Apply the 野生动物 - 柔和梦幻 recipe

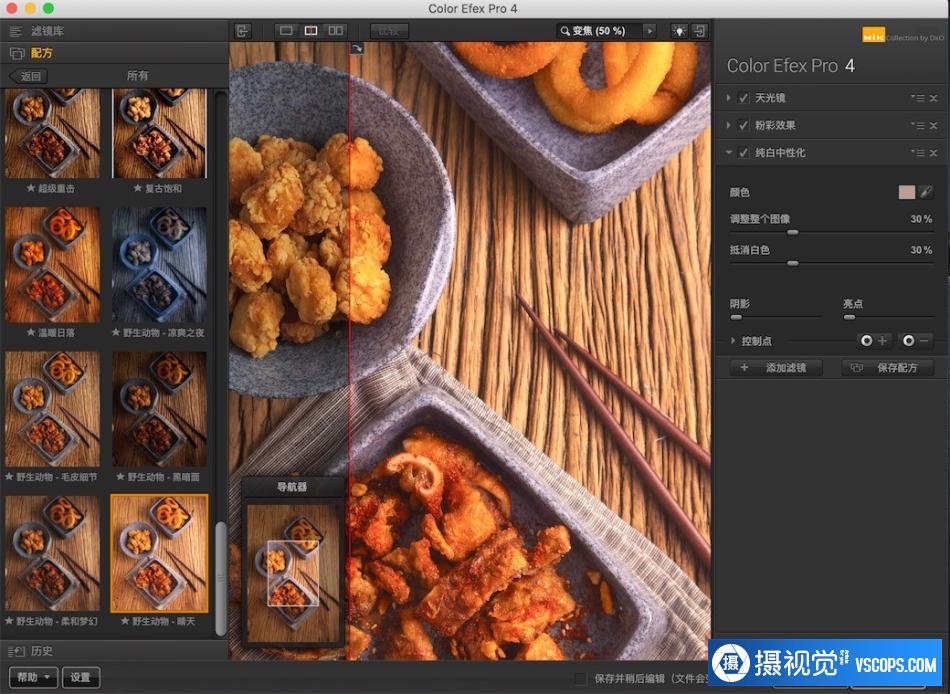[53, 553]
